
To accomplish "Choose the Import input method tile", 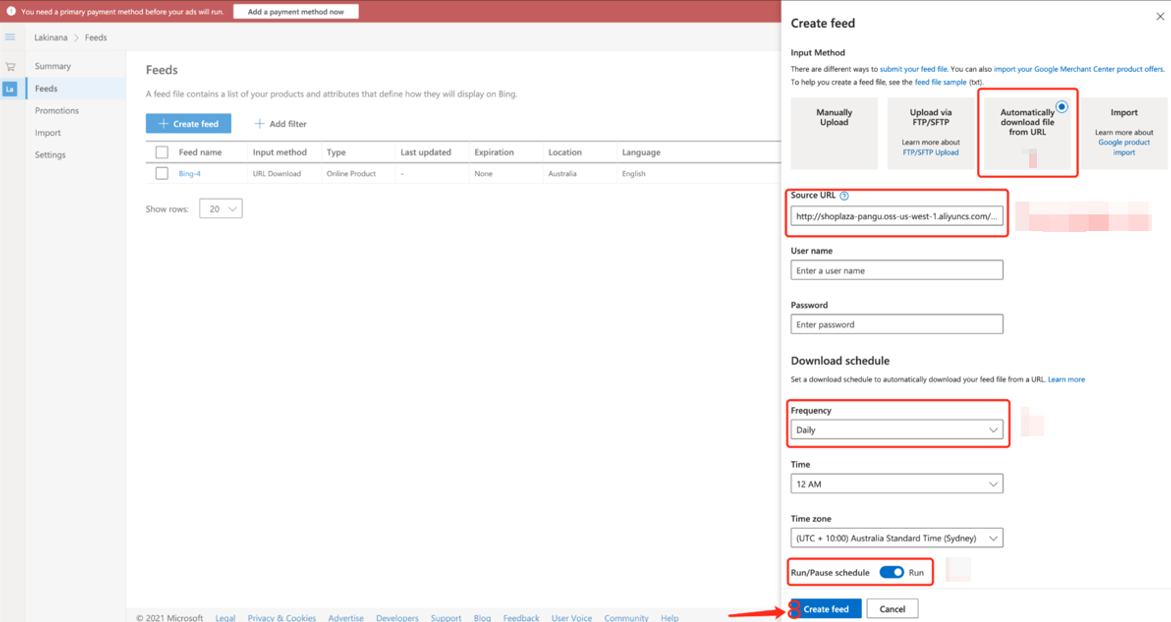I will point(1124,133).
